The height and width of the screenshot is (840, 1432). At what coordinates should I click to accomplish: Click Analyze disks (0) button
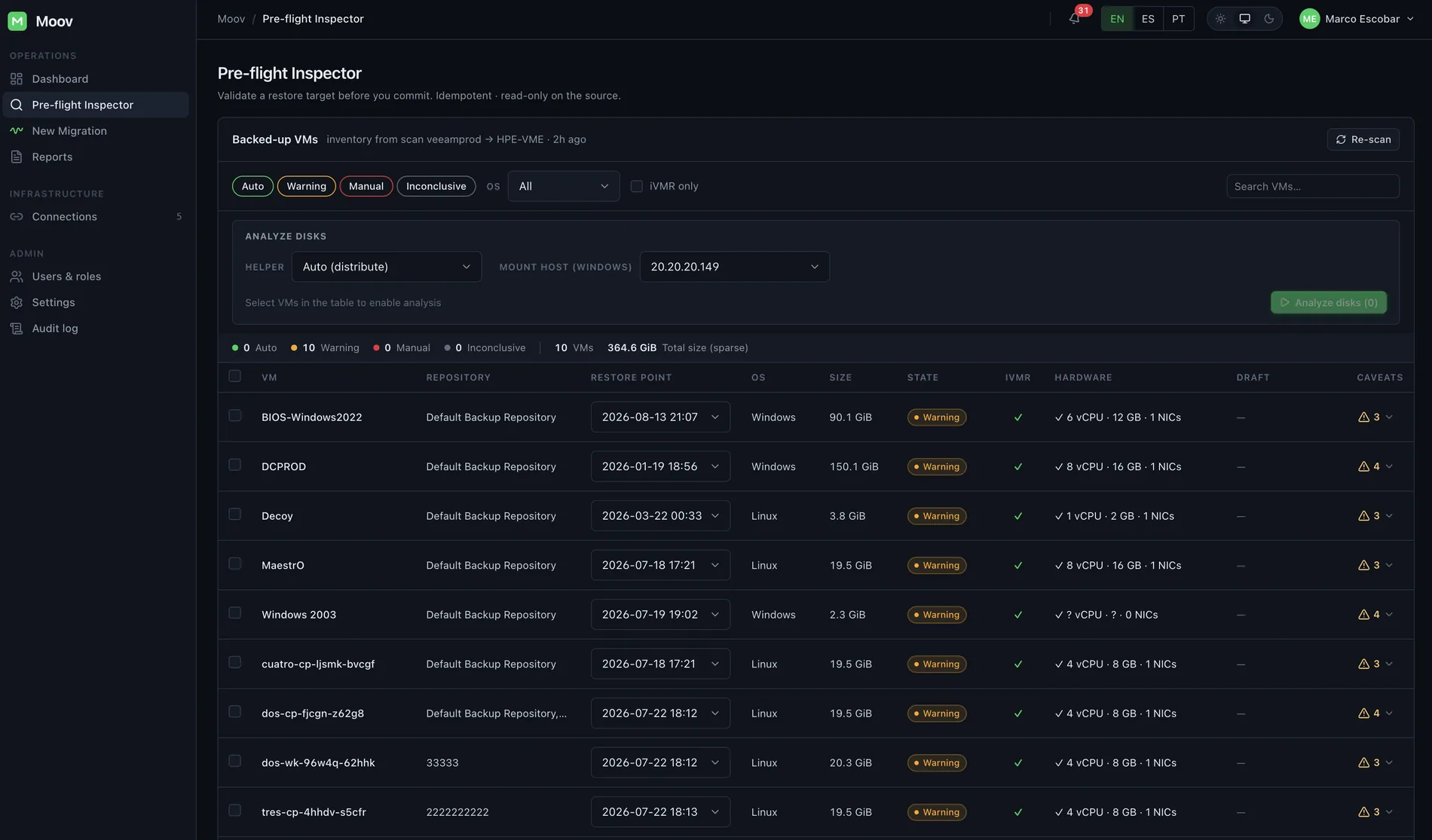click(x=1328, y=303)
